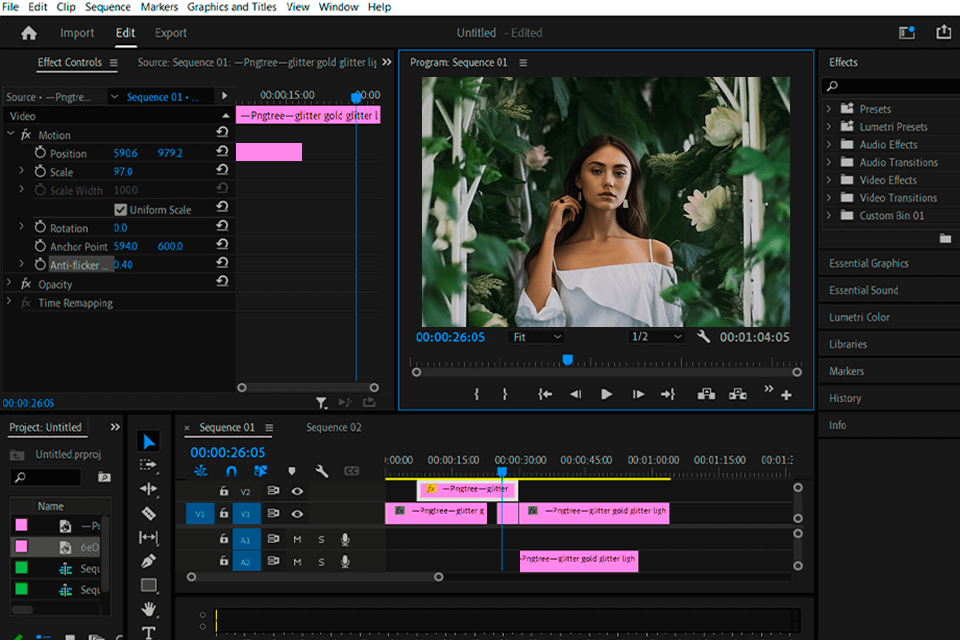Toggle Linked Selection in timeline

click(x=261, y=471)
